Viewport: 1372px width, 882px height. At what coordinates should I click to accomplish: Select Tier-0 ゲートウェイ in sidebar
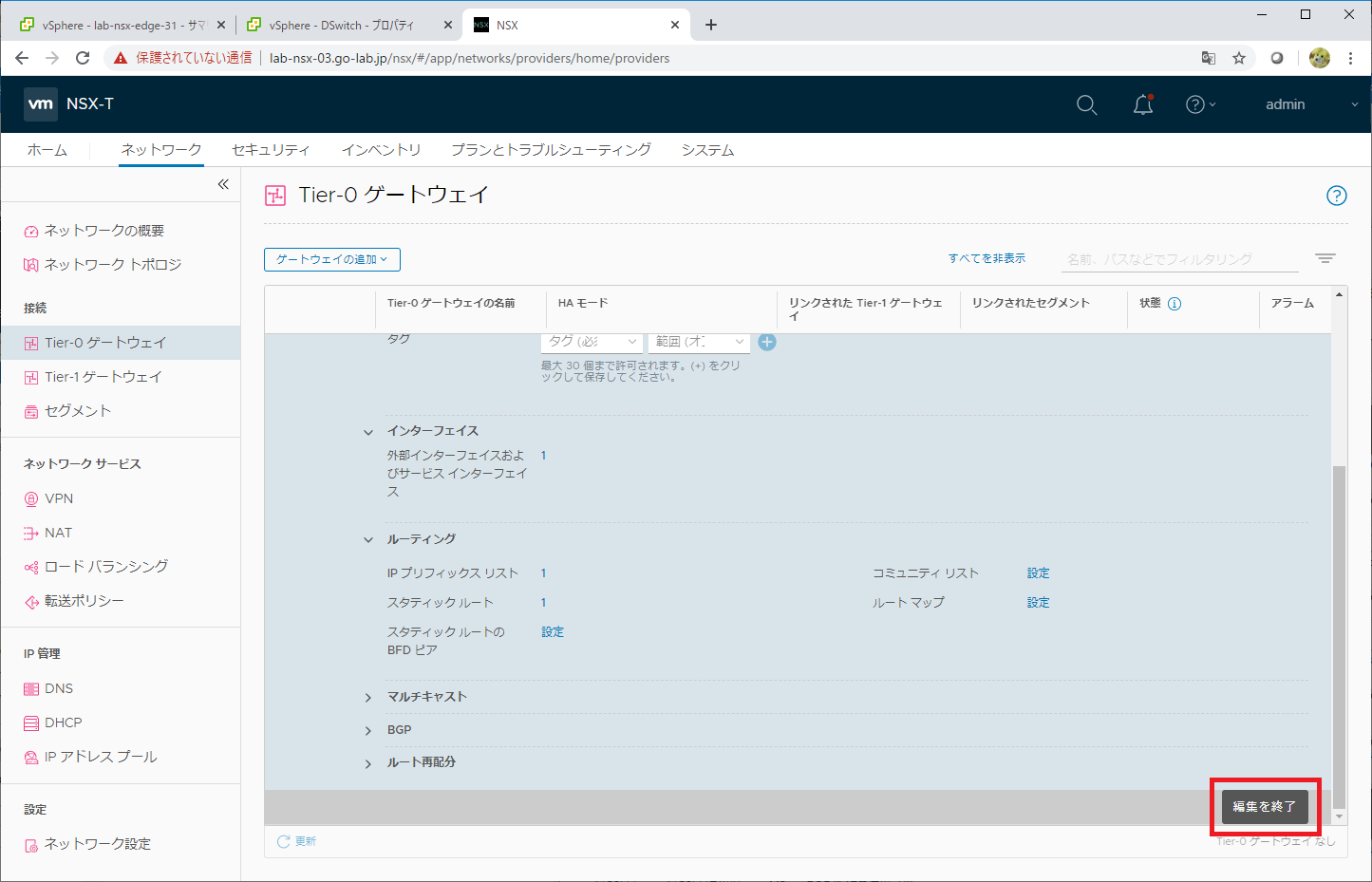(x=120, y=343)
